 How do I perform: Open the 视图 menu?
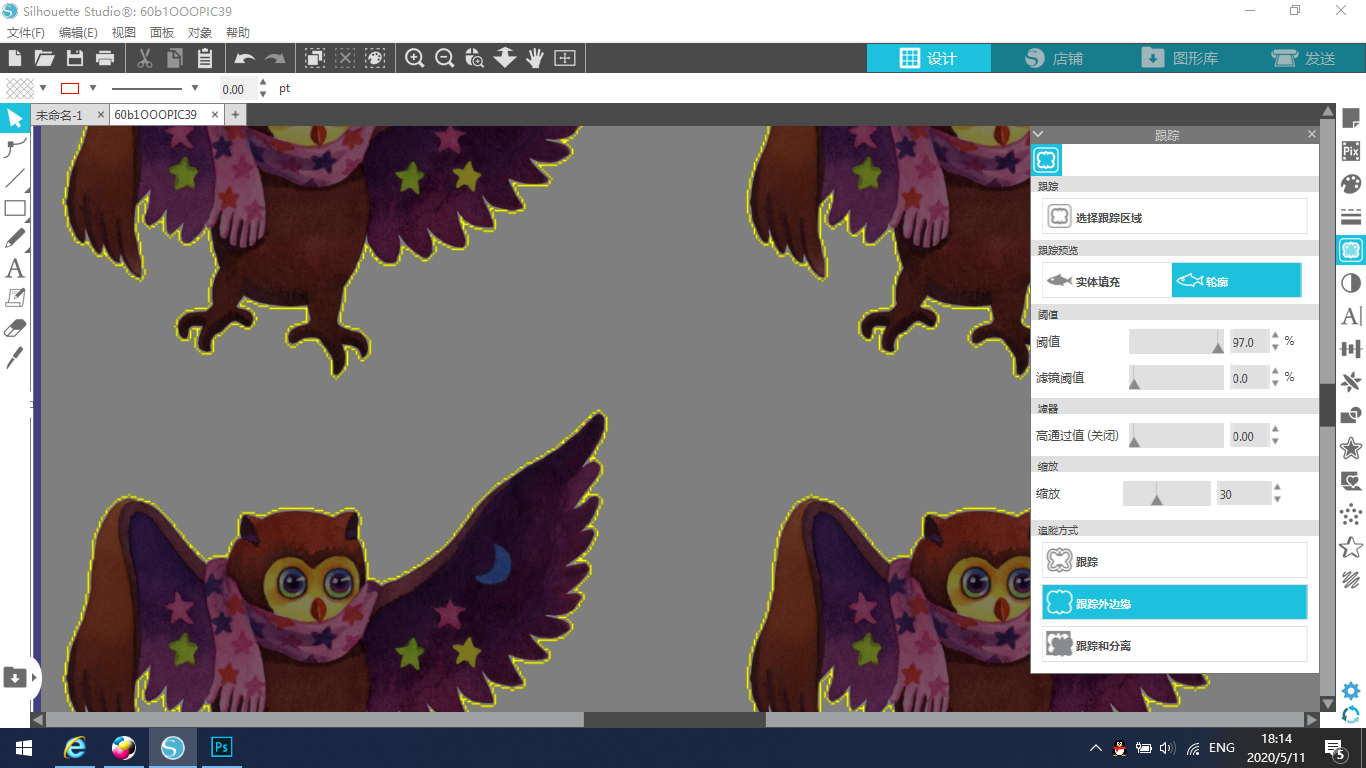pyautogui.click(x=123, y=32)
